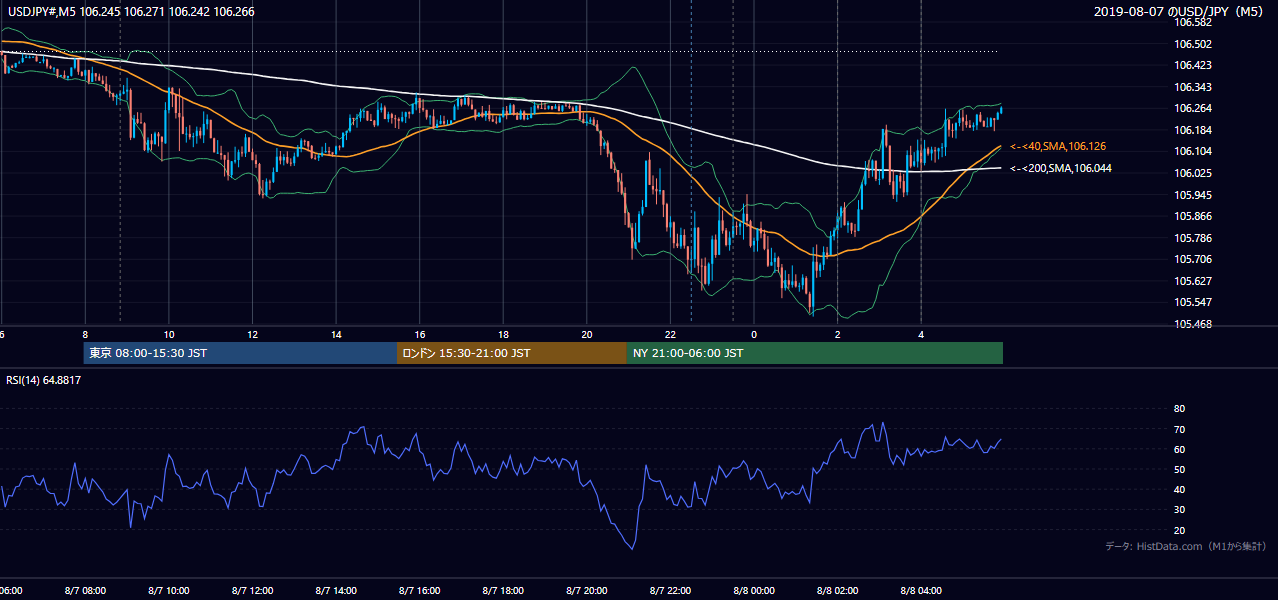The image size is (1278, 600).
Task: Click the 8/7 22:00 bottom time label
Action: 671,591
